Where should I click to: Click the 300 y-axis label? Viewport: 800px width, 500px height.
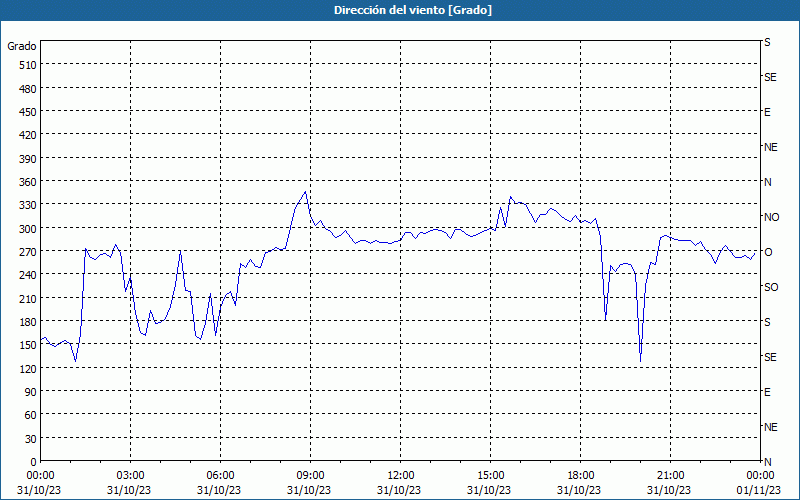[x=28, y=229]
